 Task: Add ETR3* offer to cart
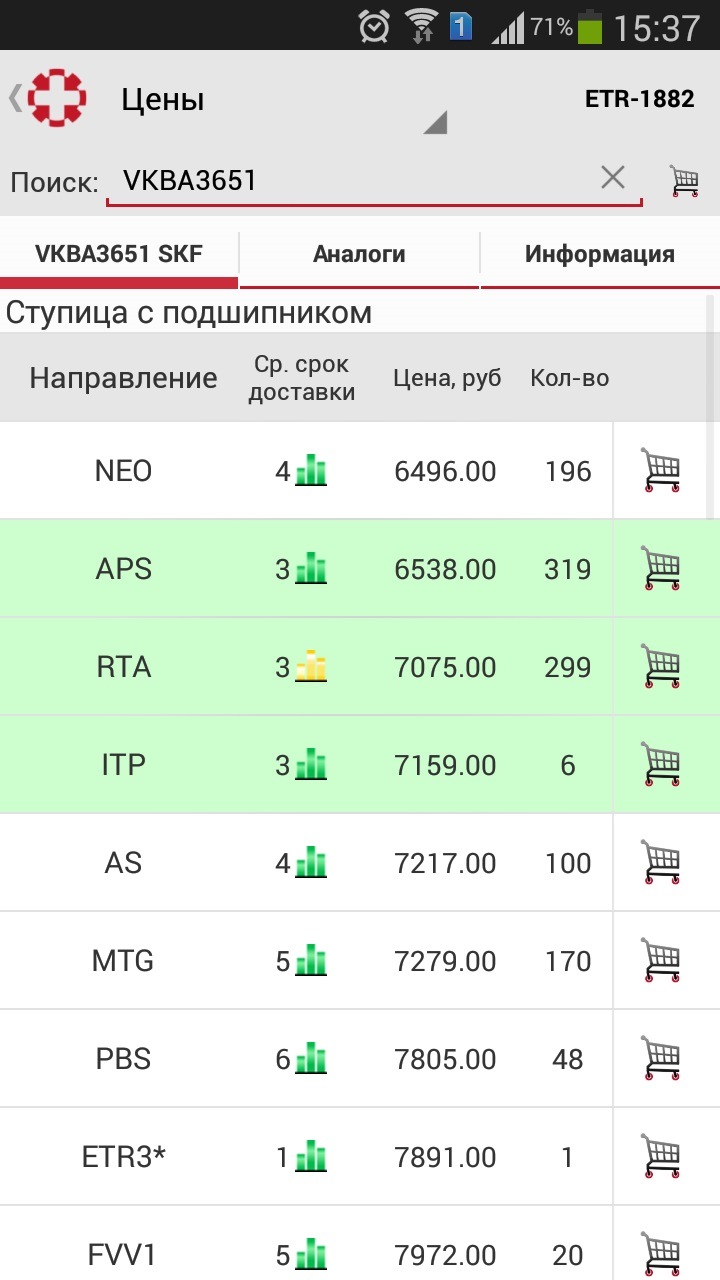pos(662,1155)
